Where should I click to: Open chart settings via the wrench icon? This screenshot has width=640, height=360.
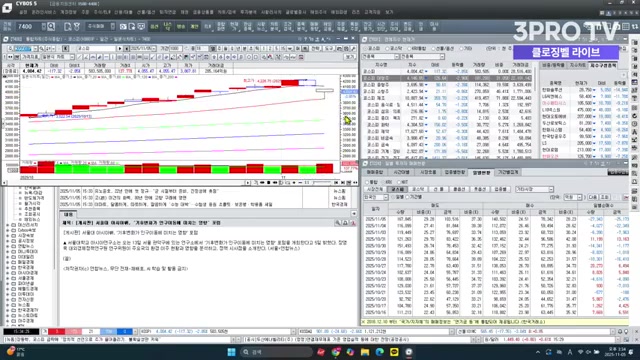click(x=353, y=49)
